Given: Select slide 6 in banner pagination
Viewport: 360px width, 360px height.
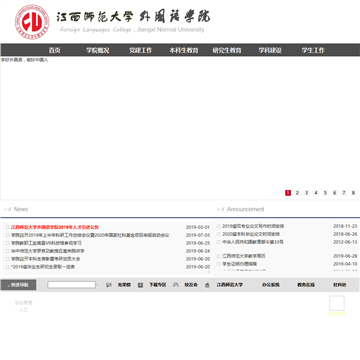Looking at the screenshot, I should tap(335, 193).
